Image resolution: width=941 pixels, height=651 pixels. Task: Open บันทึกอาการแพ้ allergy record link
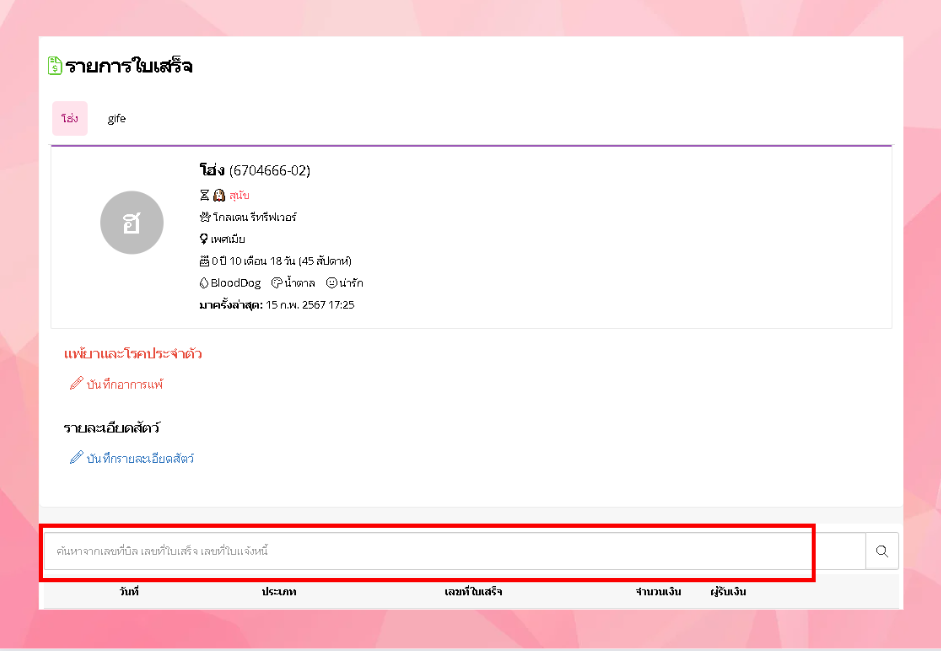pyautogui.click(x=125, y=385)
